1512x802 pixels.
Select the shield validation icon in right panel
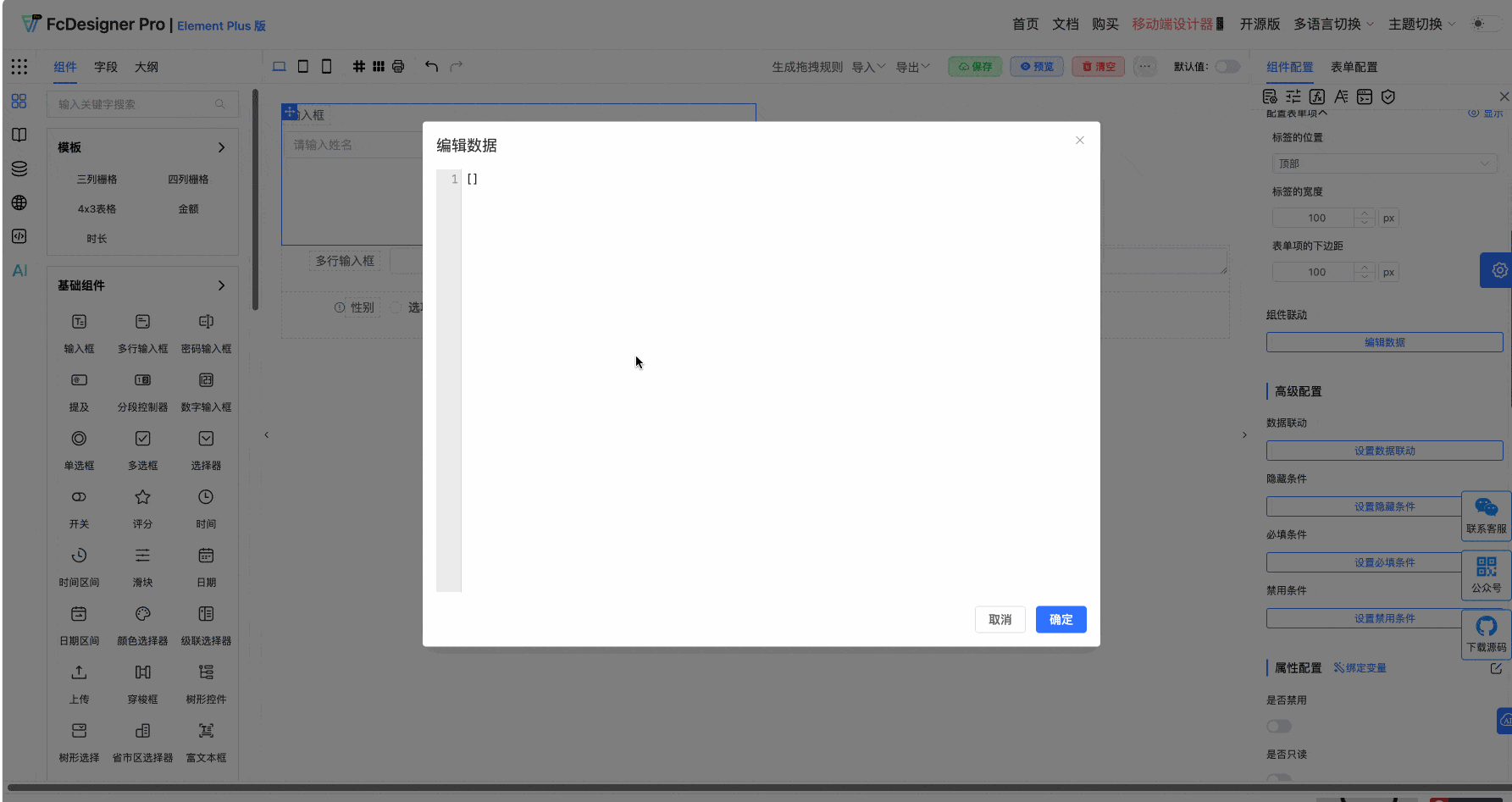click(x=1388, y=97)
